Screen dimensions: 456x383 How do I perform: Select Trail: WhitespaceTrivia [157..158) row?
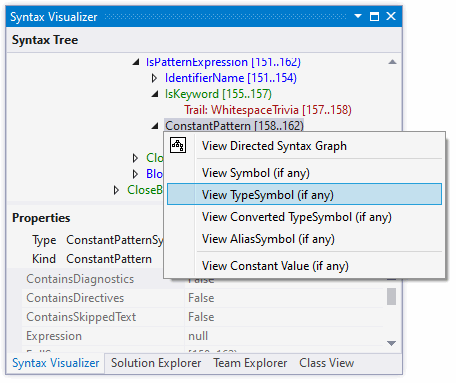point(268,110)
